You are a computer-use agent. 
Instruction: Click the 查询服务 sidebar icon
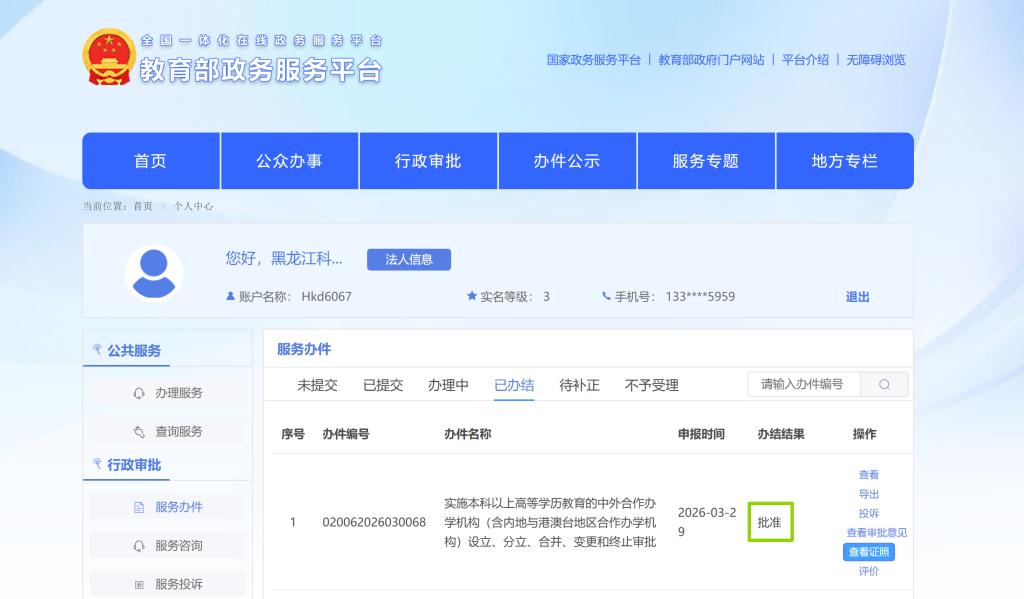138,432
